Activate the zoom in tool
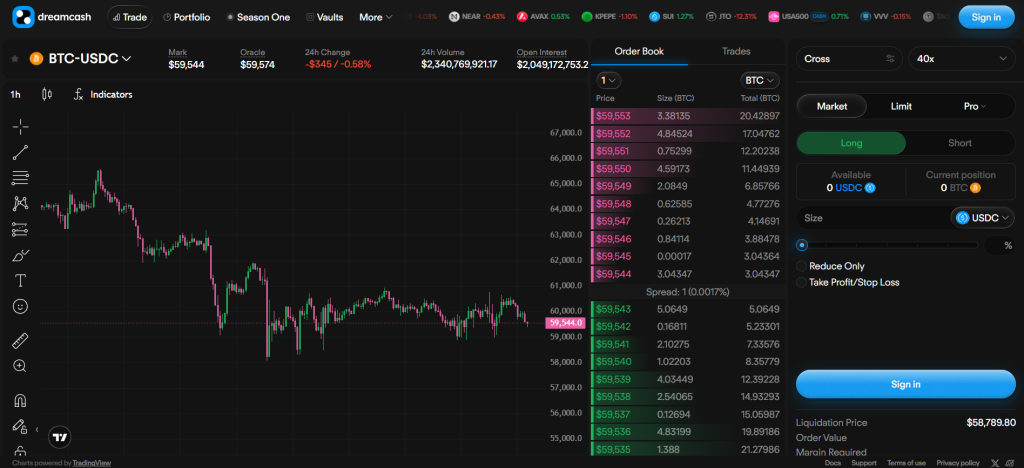This screenshot has height=468, width=1024. point(20,366)
